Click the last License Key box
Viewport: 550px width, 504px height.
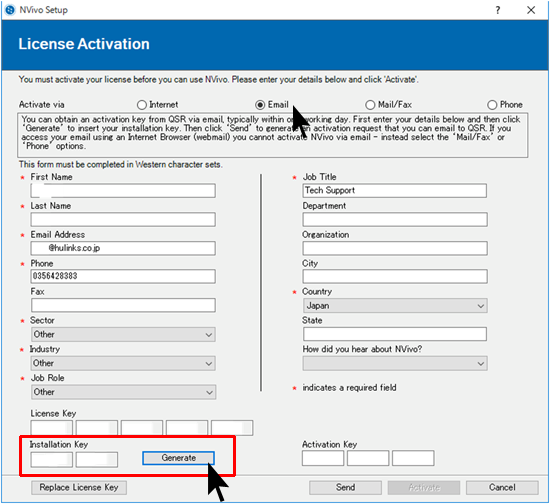click(x=232, y=428)
